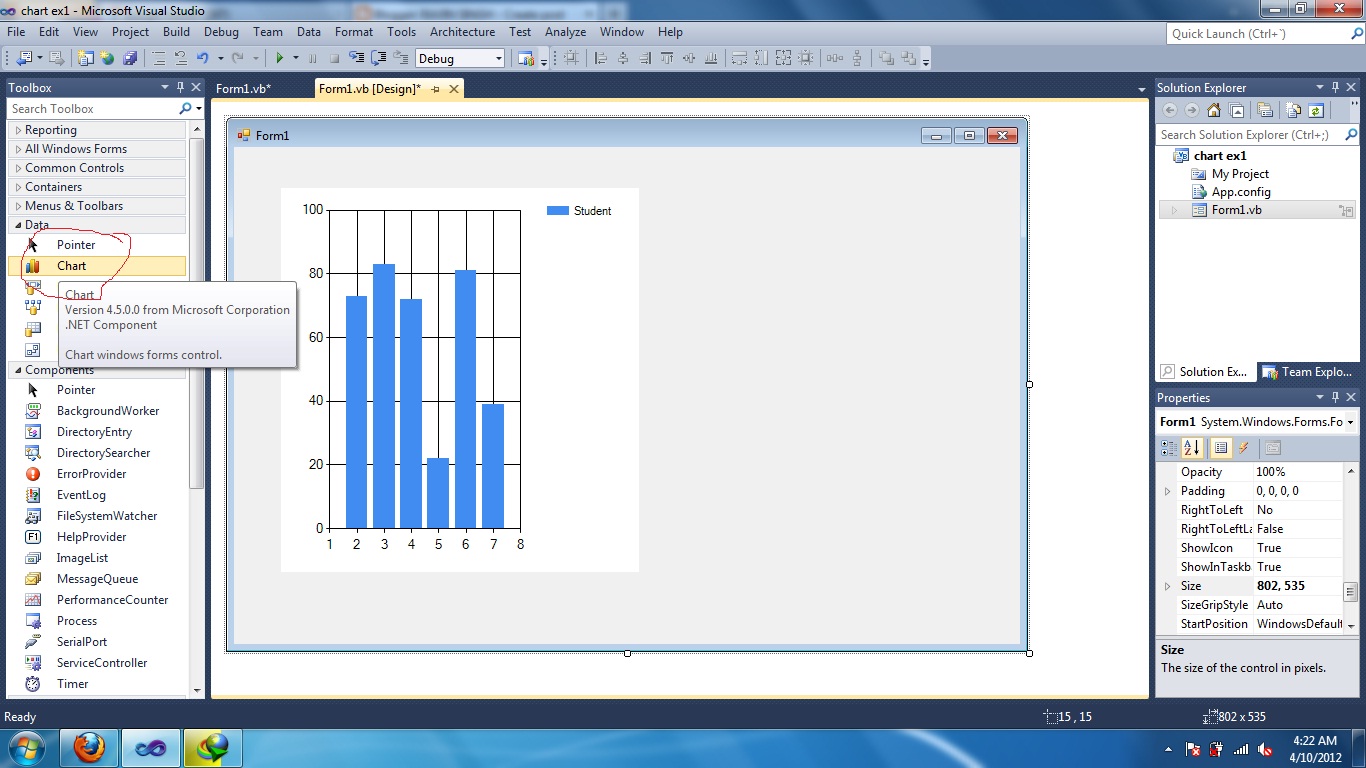Viewport: 1366px width, 768px height.
Task: Select the BackgroundWorker component
Action: click(97, 411)
